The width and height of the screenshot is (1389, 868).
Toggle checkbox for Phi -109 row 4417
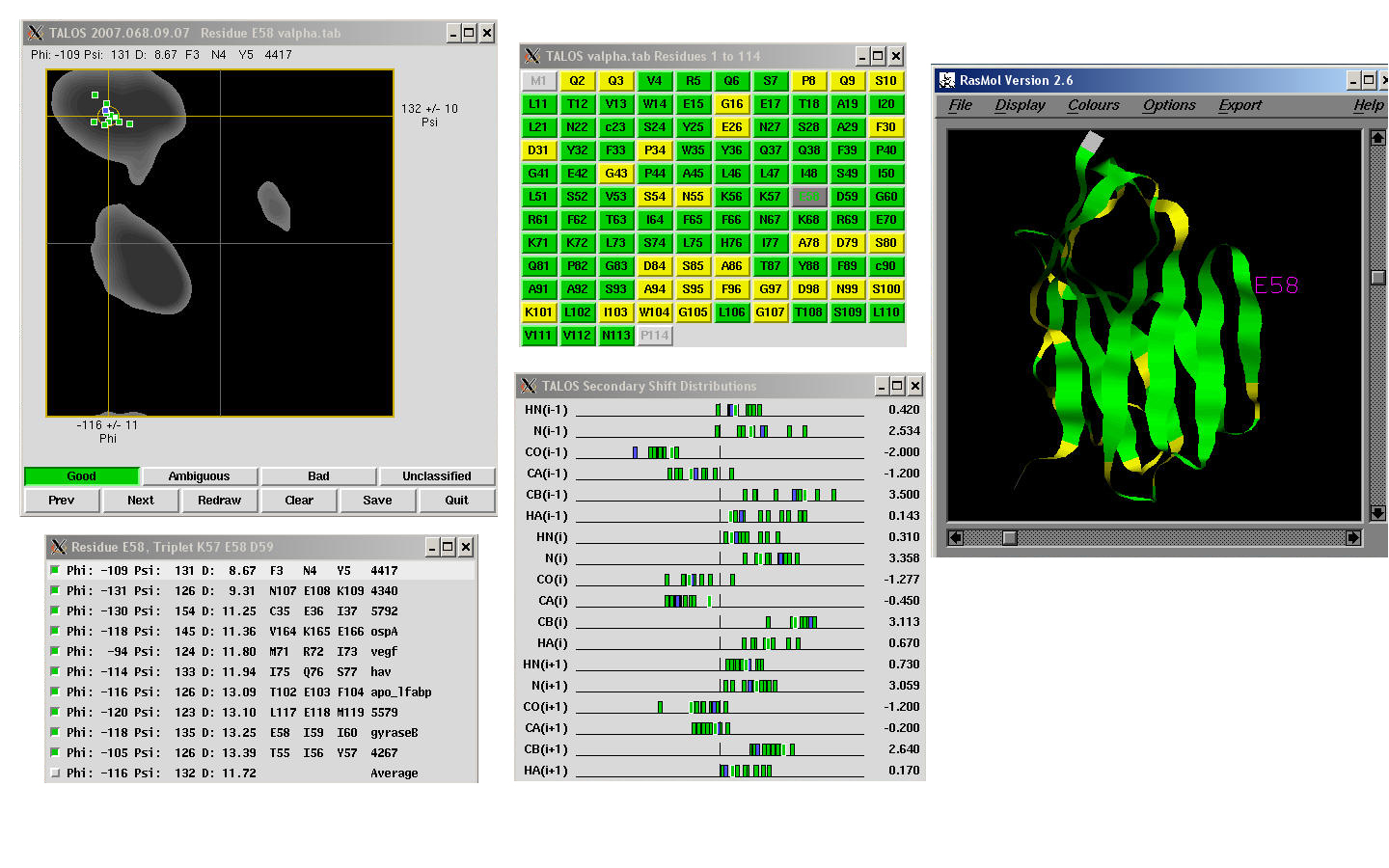55,570
